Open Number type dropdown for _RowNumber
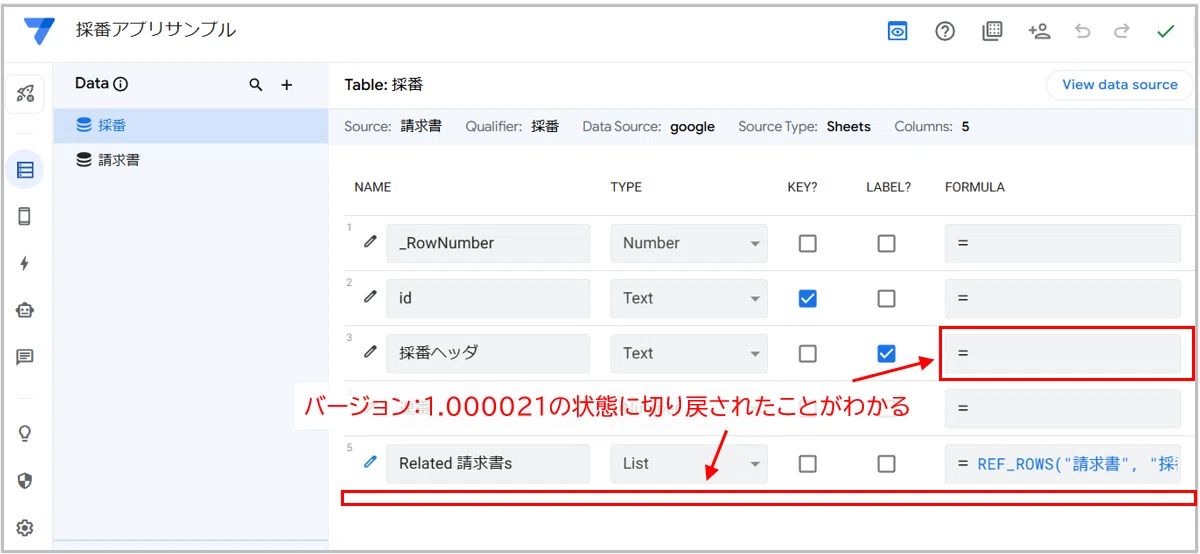 [689, 243]
